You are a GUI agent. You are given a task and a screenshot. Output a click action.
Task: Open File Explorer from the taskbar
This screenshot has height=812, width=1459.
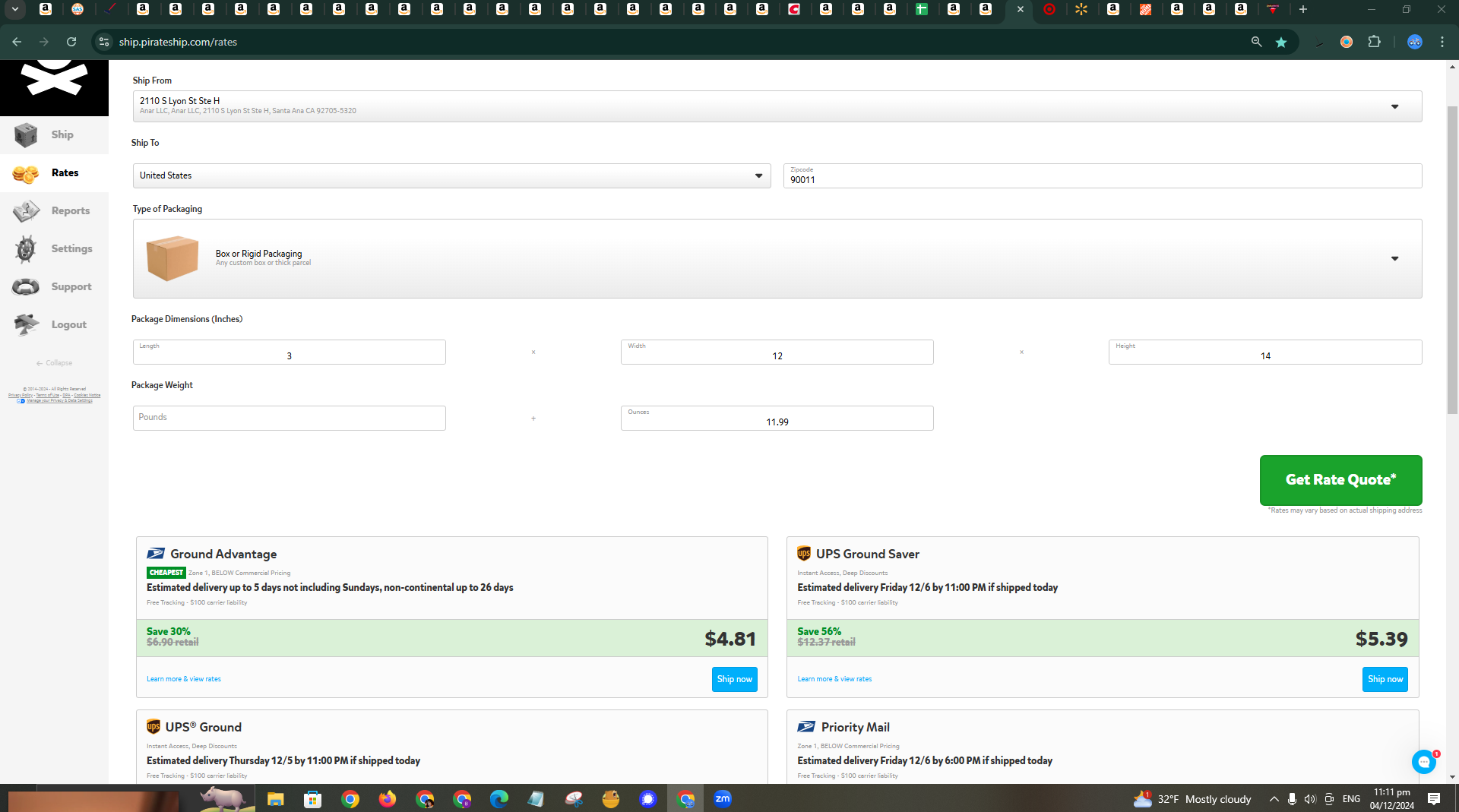(275, 799)
